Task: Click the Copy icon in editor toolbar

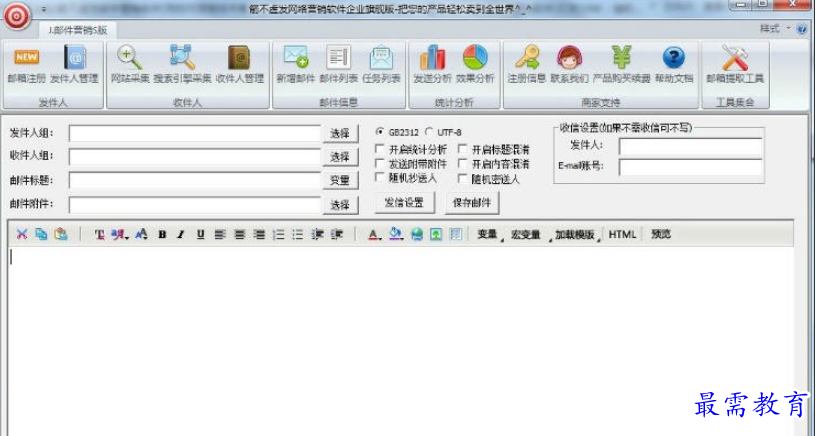Action: [x=41, y=234]
